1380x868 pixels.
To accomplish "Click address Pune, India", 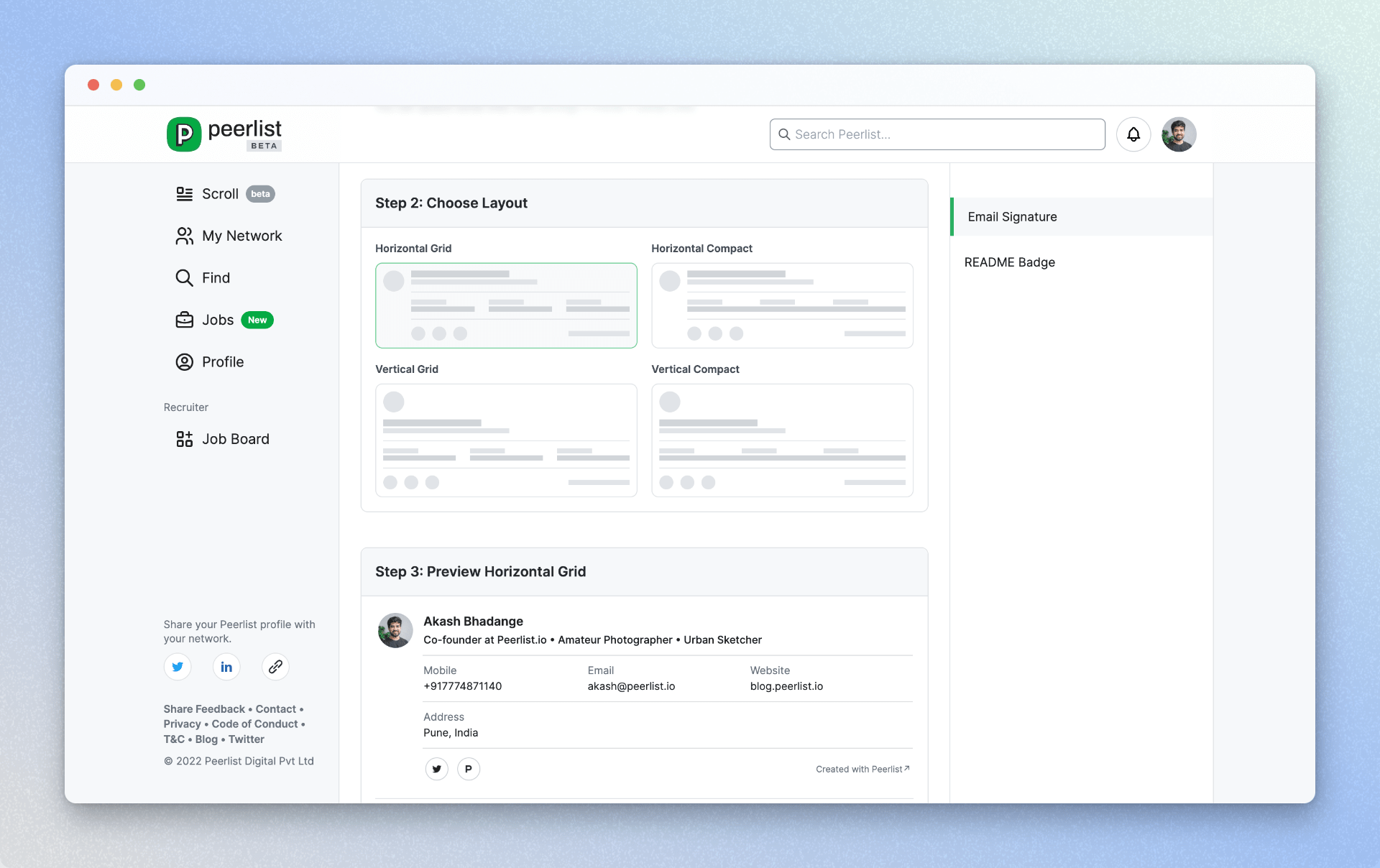I will pos(451,733).
